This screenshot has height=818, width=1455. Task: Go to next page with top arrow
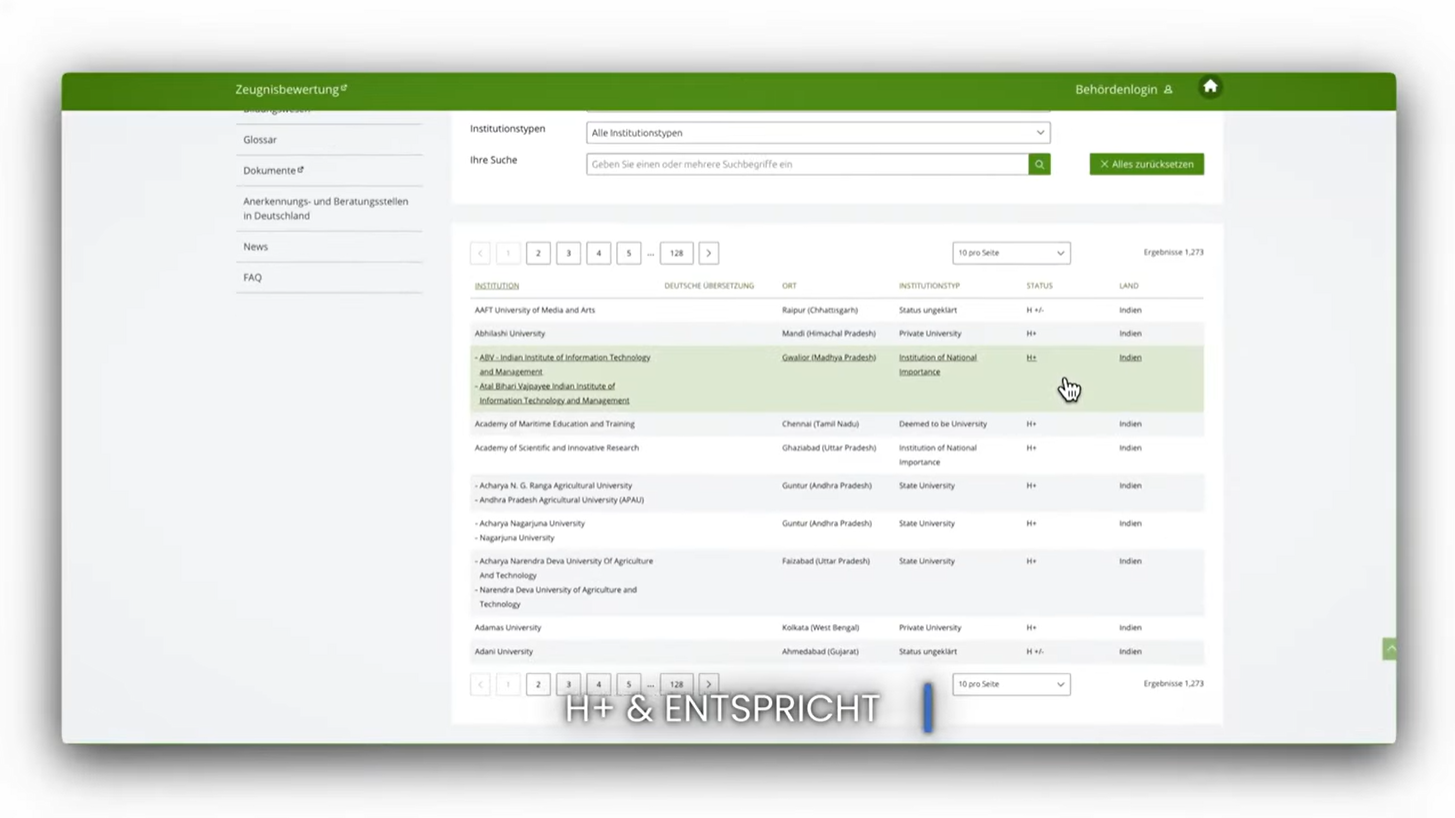[x=708, y=253]
